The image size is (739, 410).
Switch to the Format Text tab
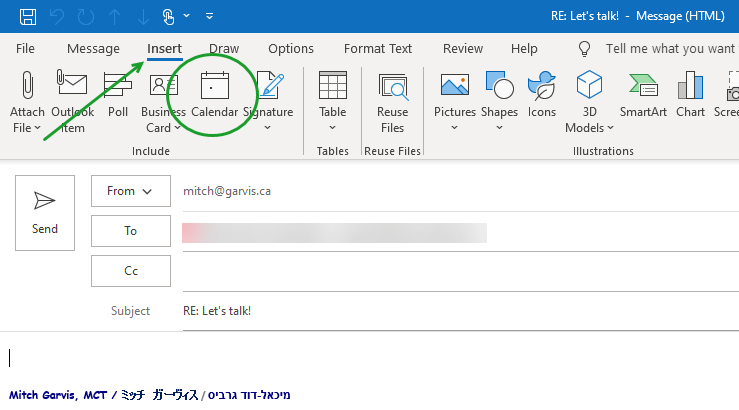click(x=377, y=49)
